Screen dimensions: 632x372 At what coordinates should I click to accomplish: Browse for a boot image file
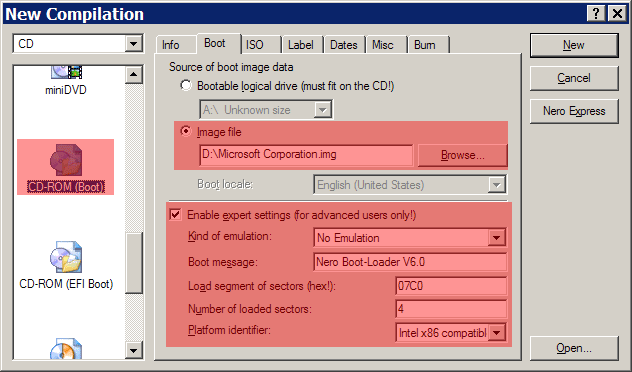coord(463,155)
